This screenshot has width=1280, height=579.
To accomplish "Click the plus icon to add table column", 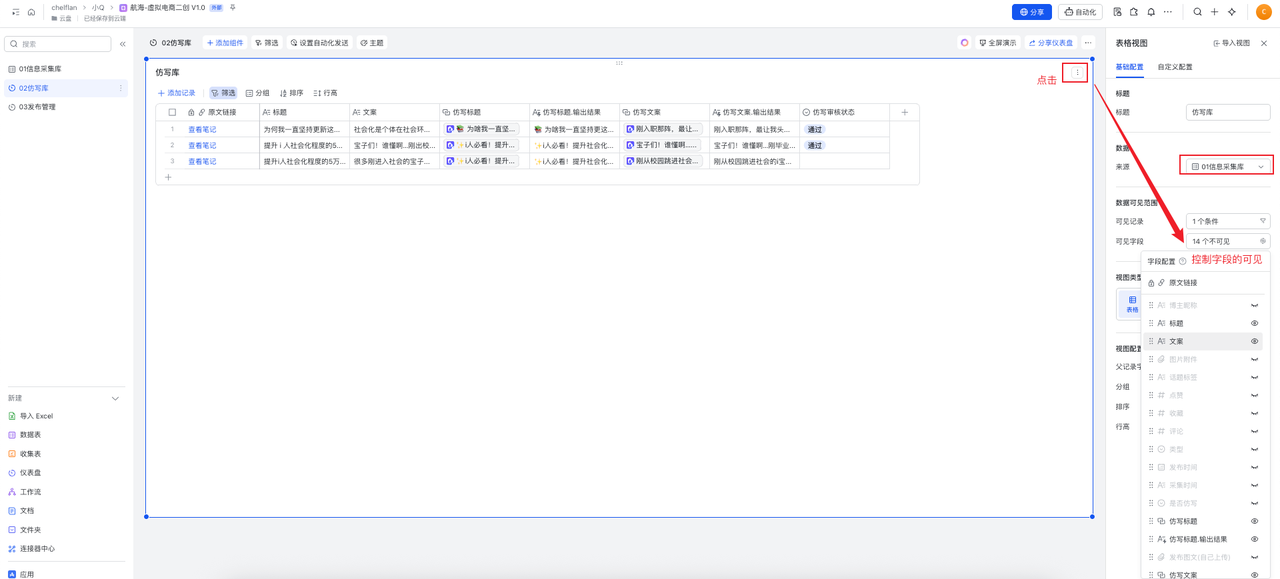I will pyautogui.click(x=904, y=113).
